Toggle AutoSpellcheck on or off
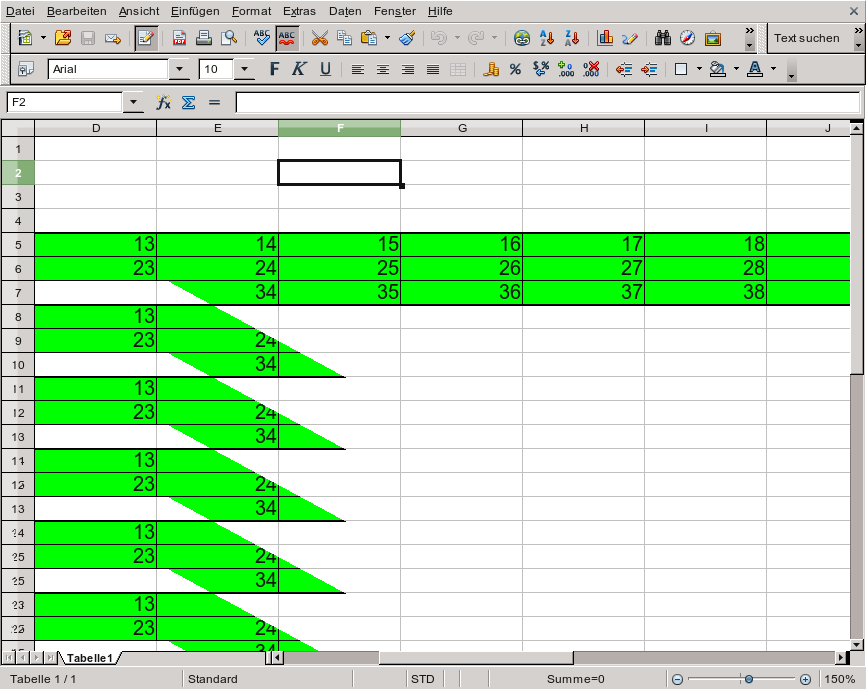866x689 pixels. (287, 38)
